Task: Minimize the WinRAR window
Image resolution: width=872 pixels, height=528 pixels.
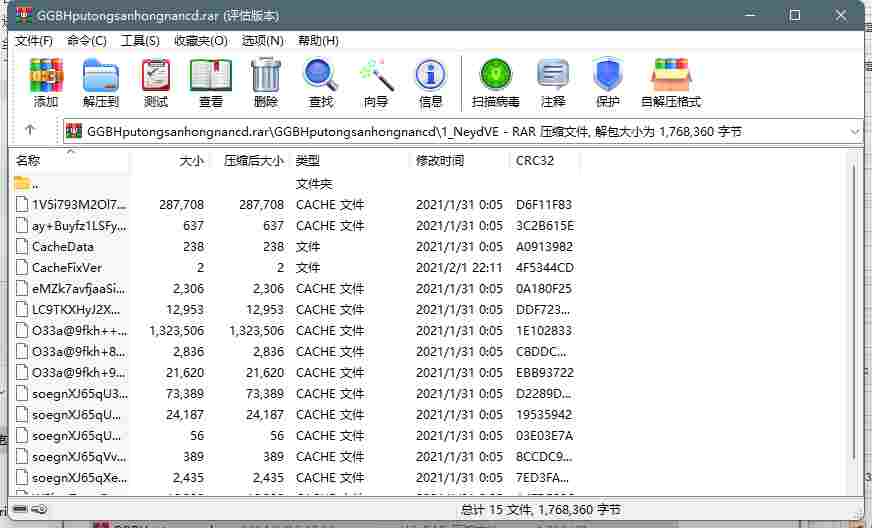Action: tap(751, 15)
